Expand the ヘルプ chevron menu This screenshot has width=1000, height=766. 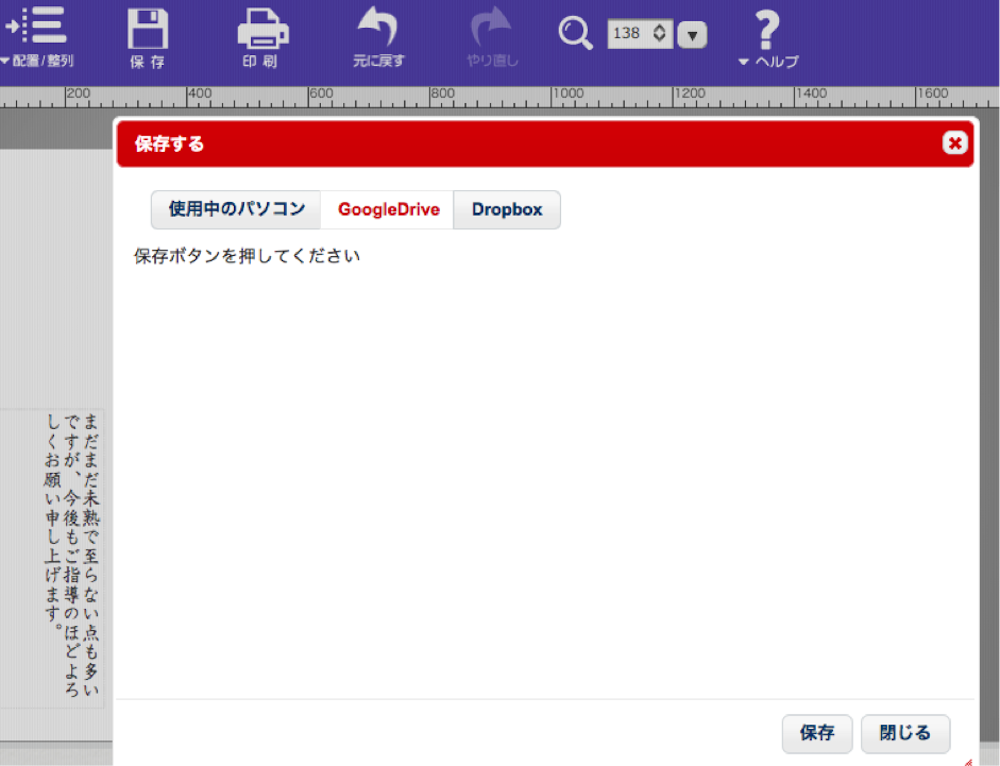741,59
